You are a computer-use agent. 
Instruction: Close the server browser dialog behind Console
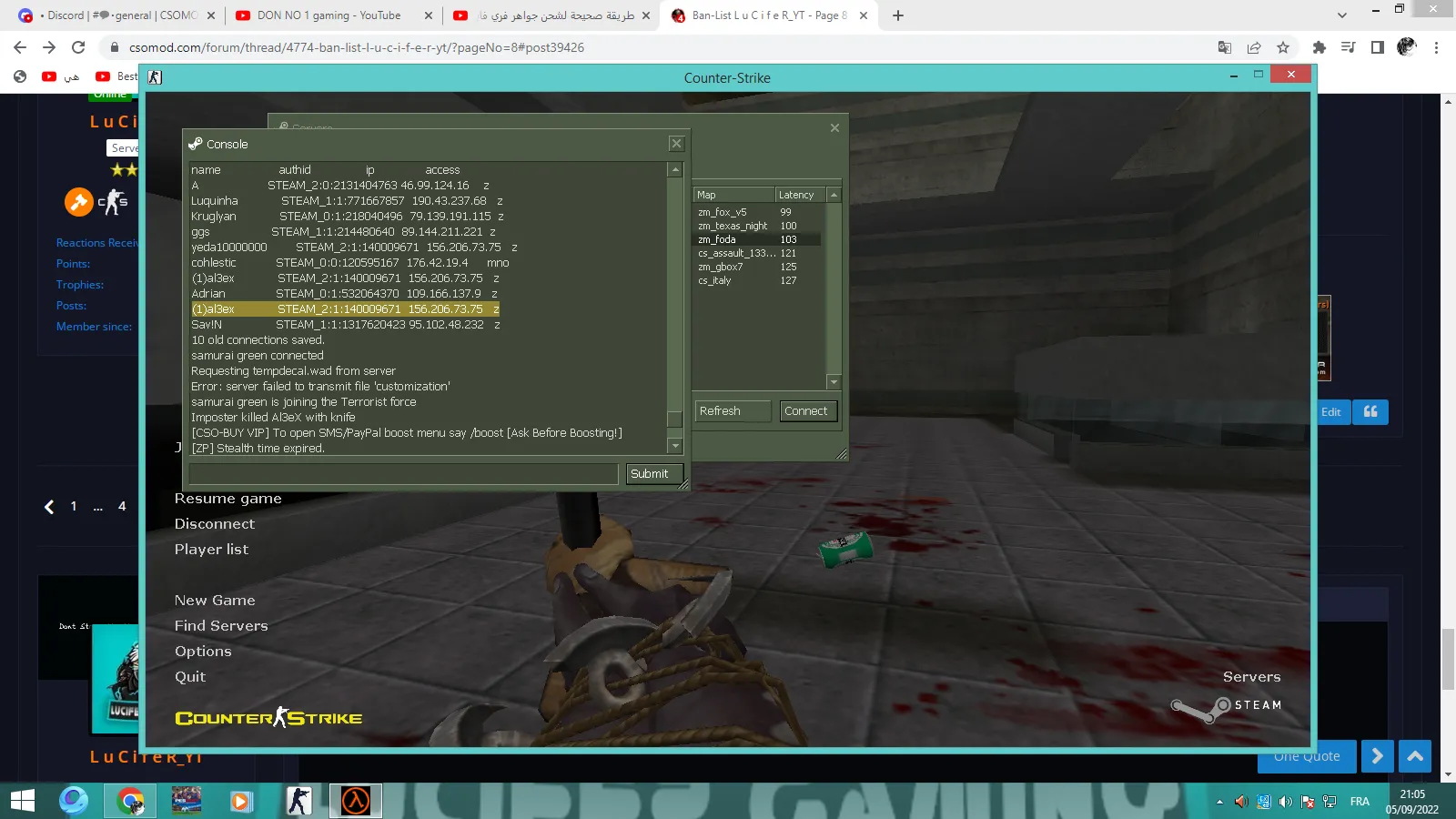point(834,128)
